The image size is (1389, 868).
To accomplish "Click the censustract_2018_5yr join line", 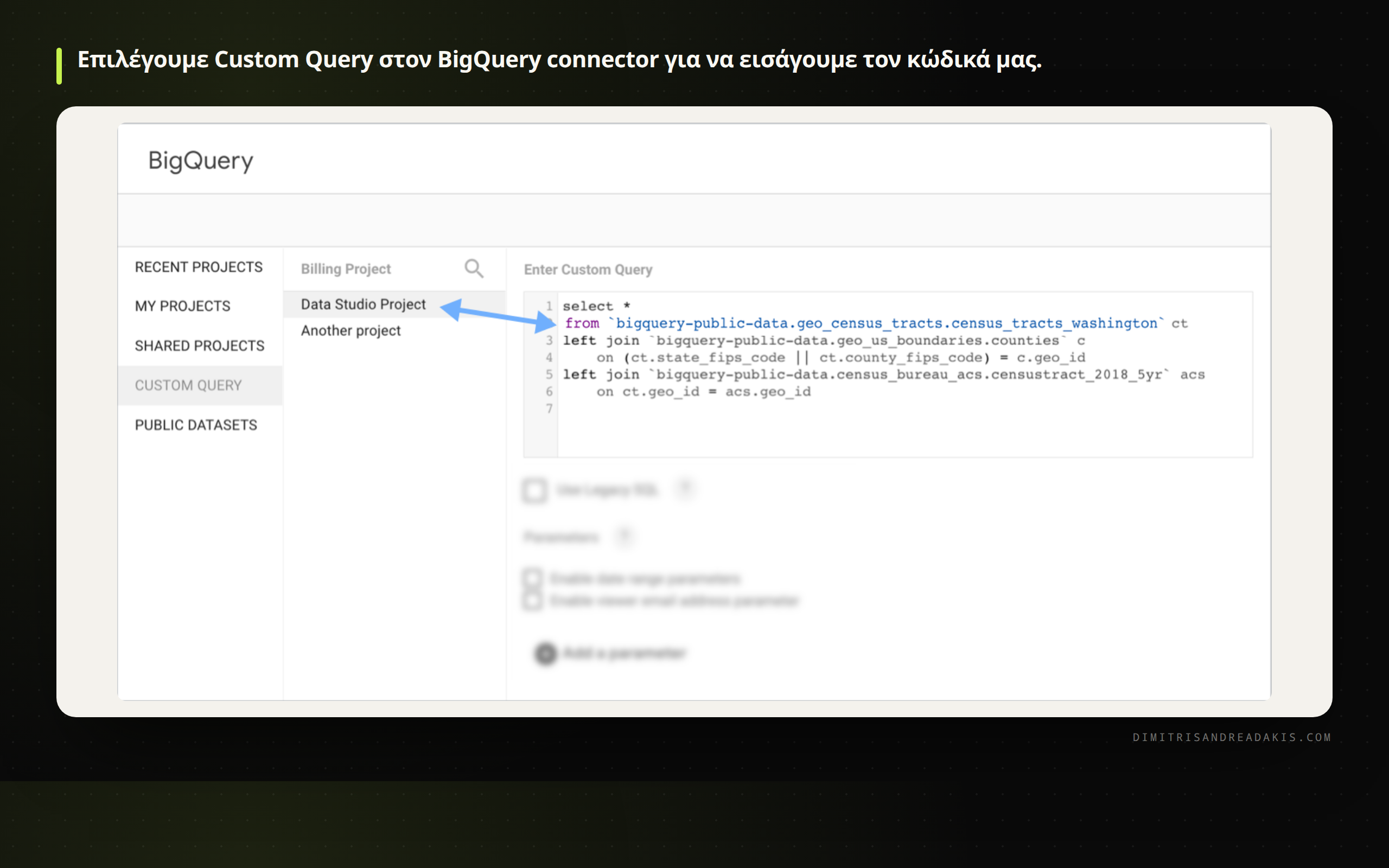I will (x=883, y=374).
